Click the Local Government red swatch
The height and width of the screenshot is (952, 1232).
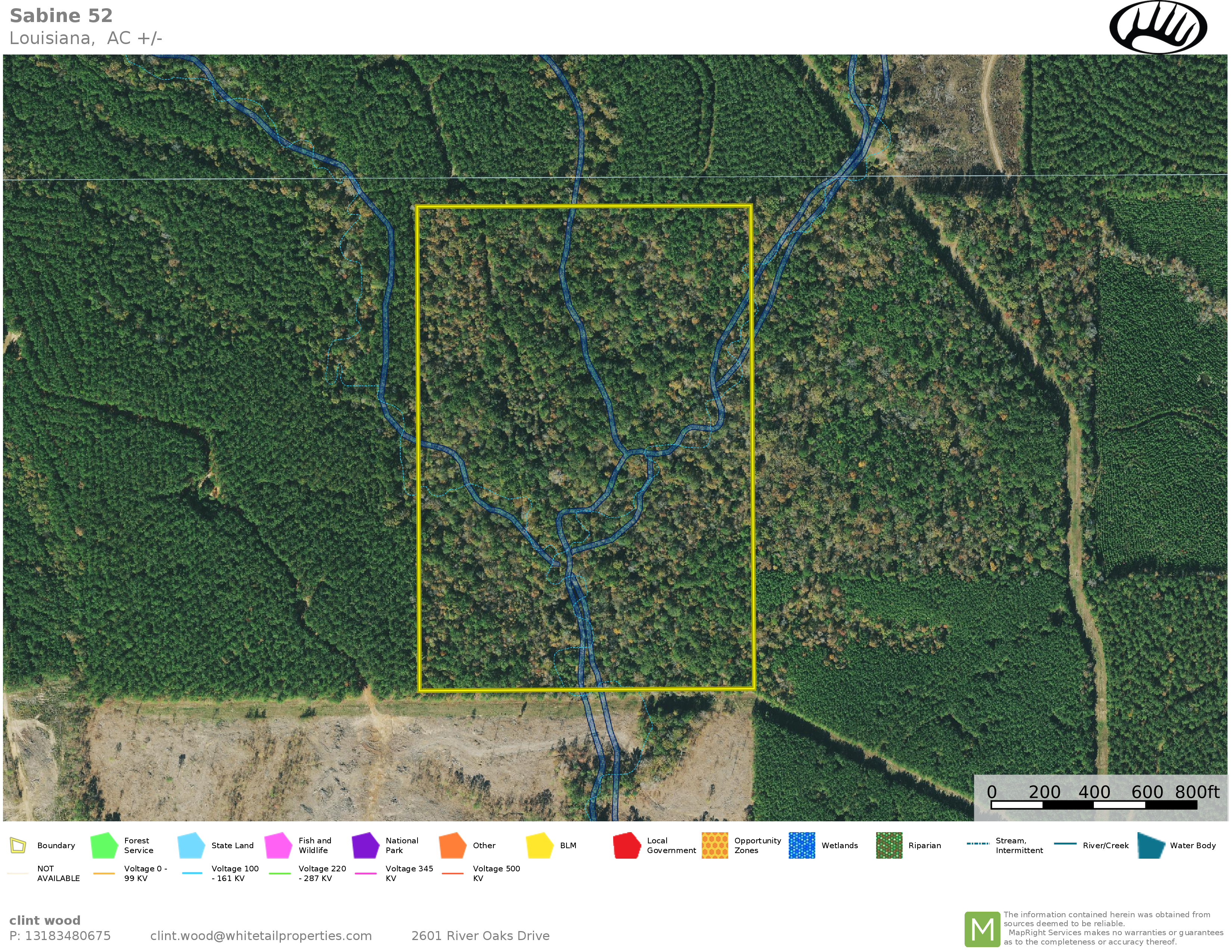(x=627, y=845)
